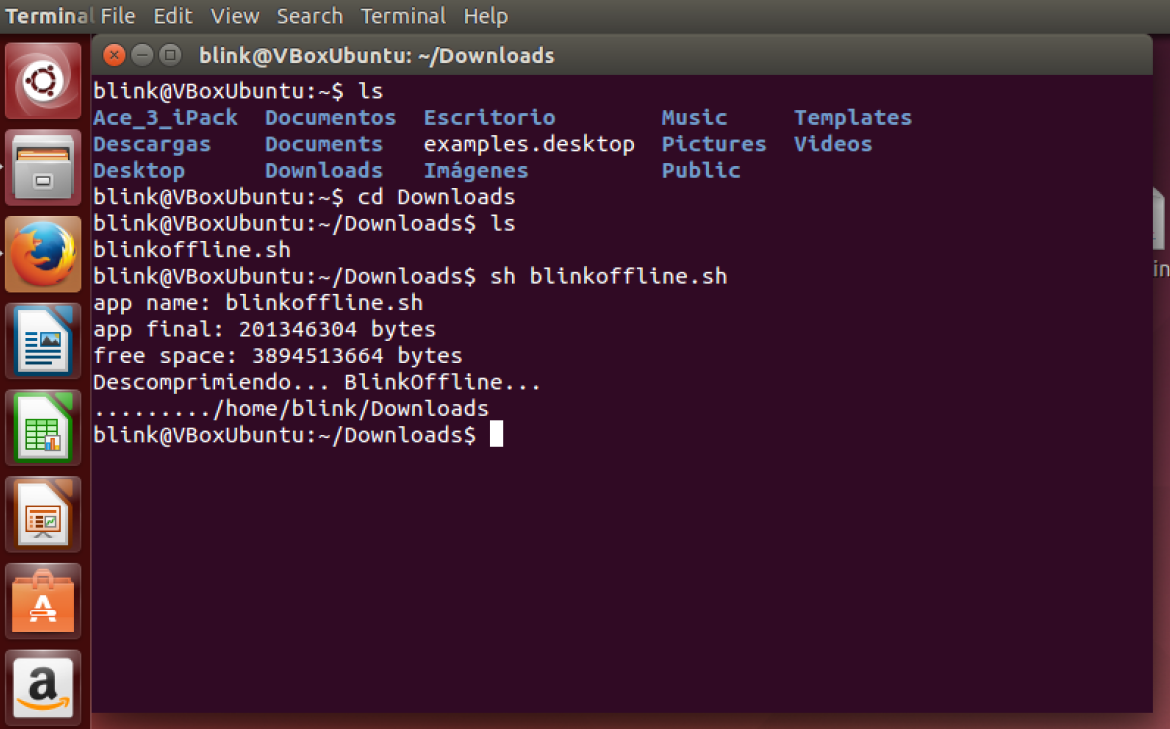This screenshot has height=729, width=1170.
Task: Open LibreOffice Writer from the dock
Action: pos(43,340)
